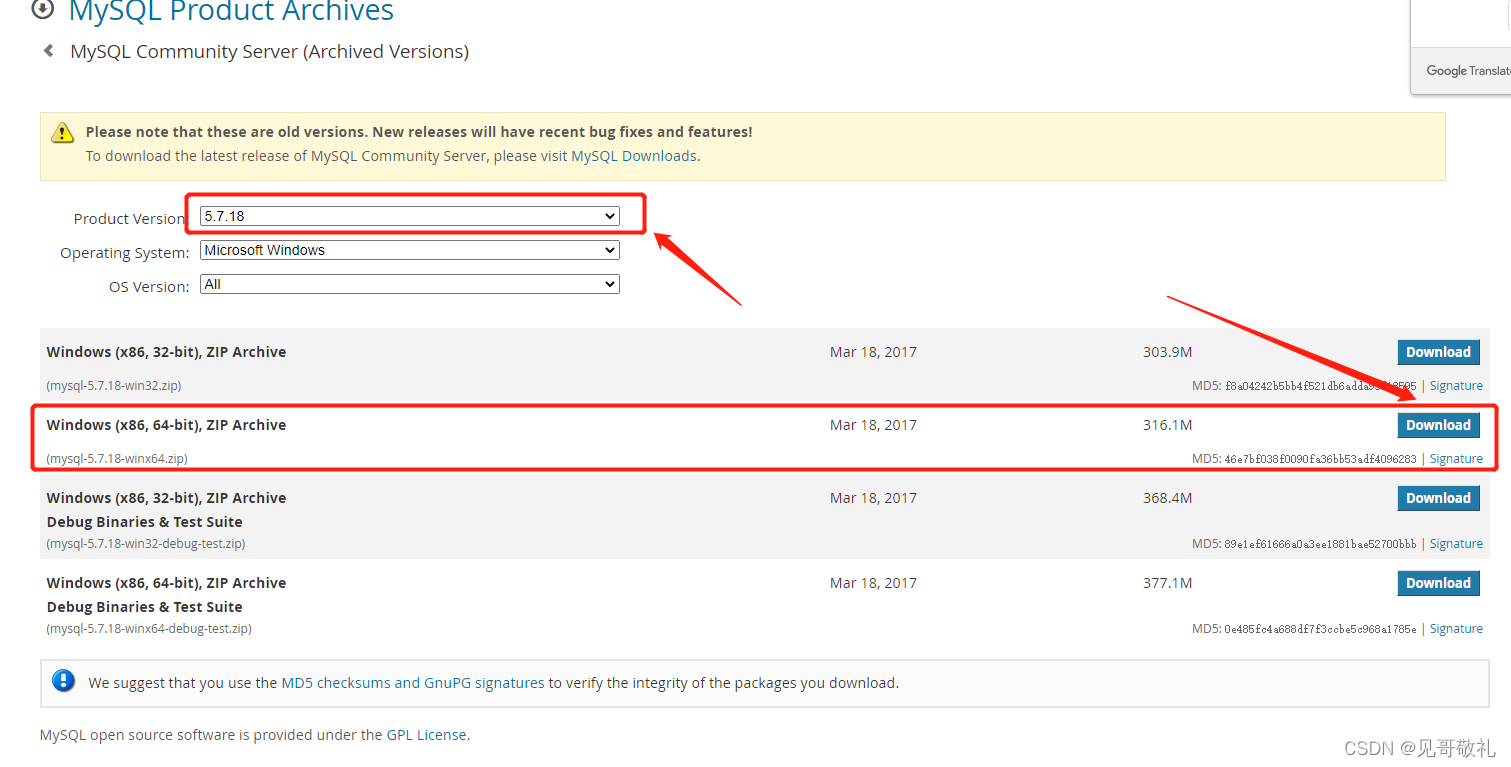Screen dimensions: 1511x767
Task: Click Mar 18, 2017 date in 64-bit ZIP row
Action: tap(873, 425)
